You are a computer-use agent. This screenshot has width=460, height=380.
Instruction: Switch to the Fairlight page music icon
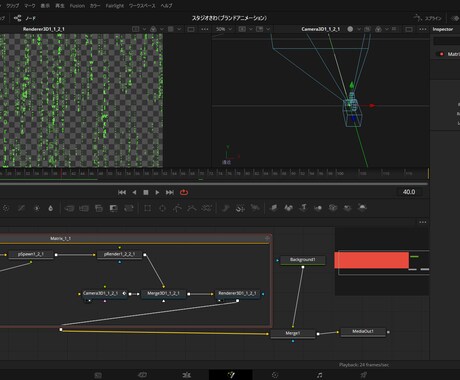320,375
